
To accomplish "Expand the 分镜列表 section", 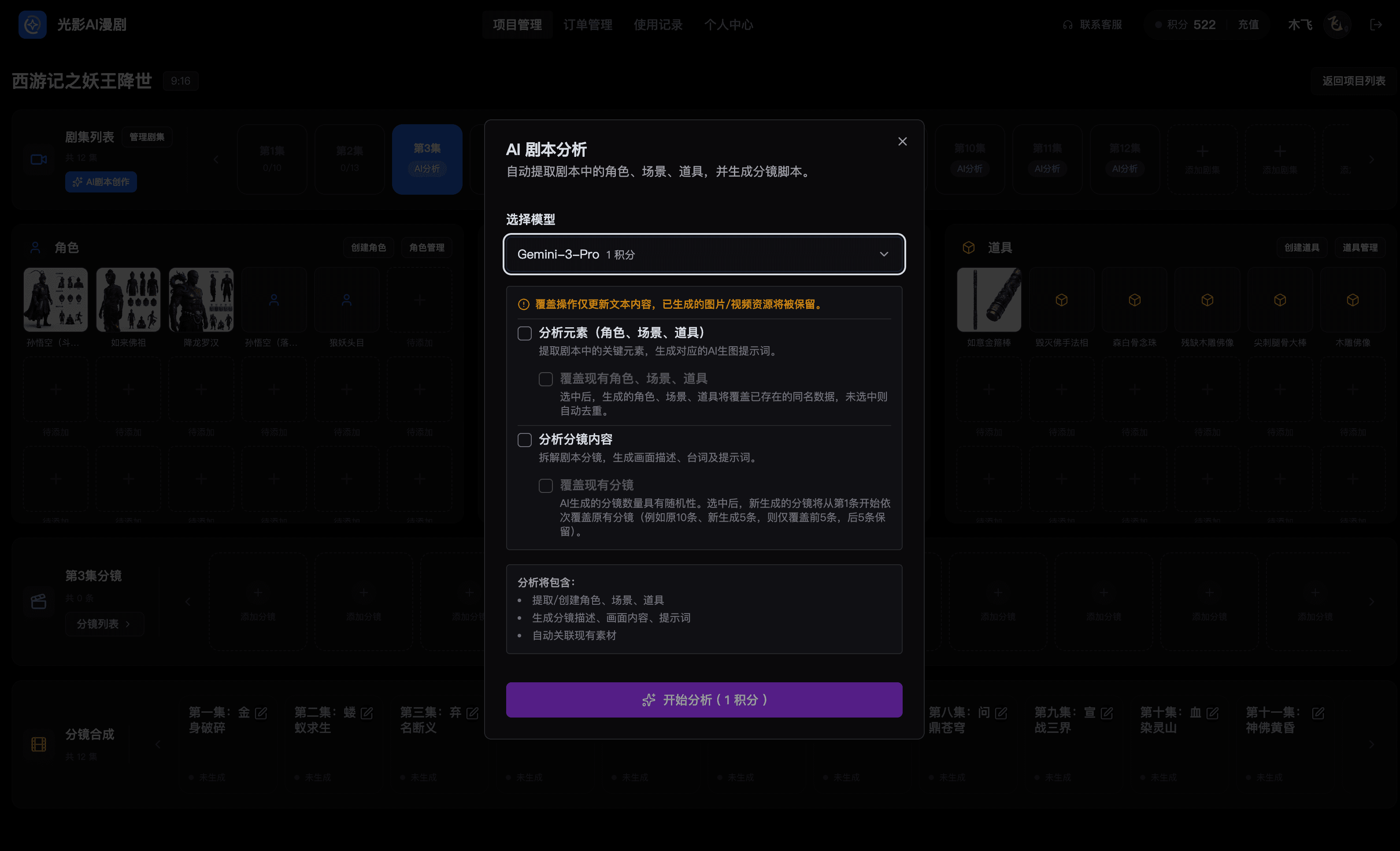I will point(104,624).
